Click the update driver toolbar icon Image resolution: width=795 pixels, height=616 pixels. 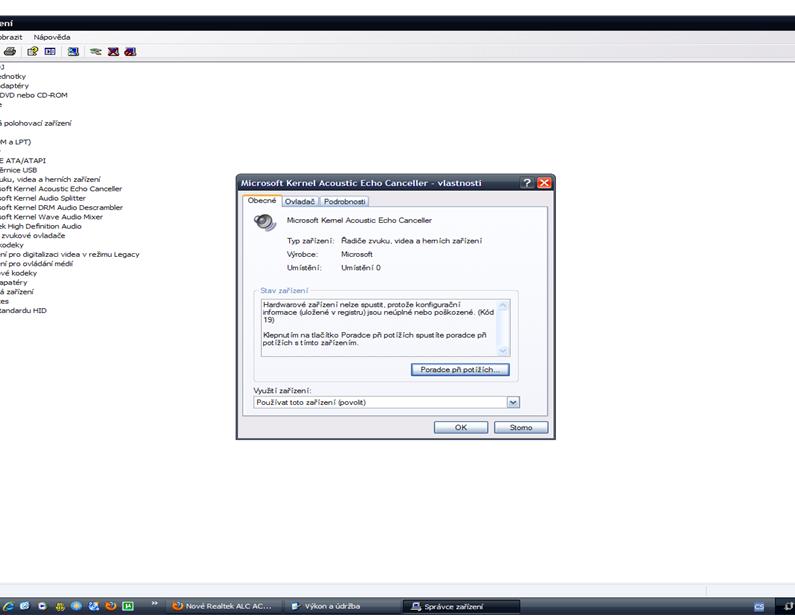(96, 51)
